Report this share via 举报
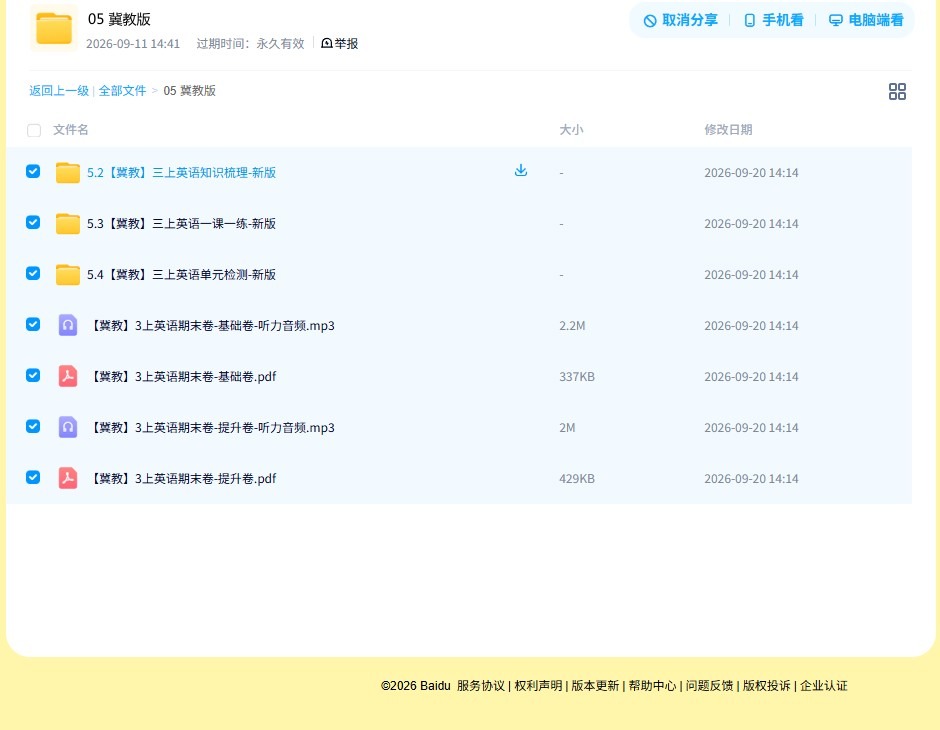The image size is (940, 730). coord(339,43)
